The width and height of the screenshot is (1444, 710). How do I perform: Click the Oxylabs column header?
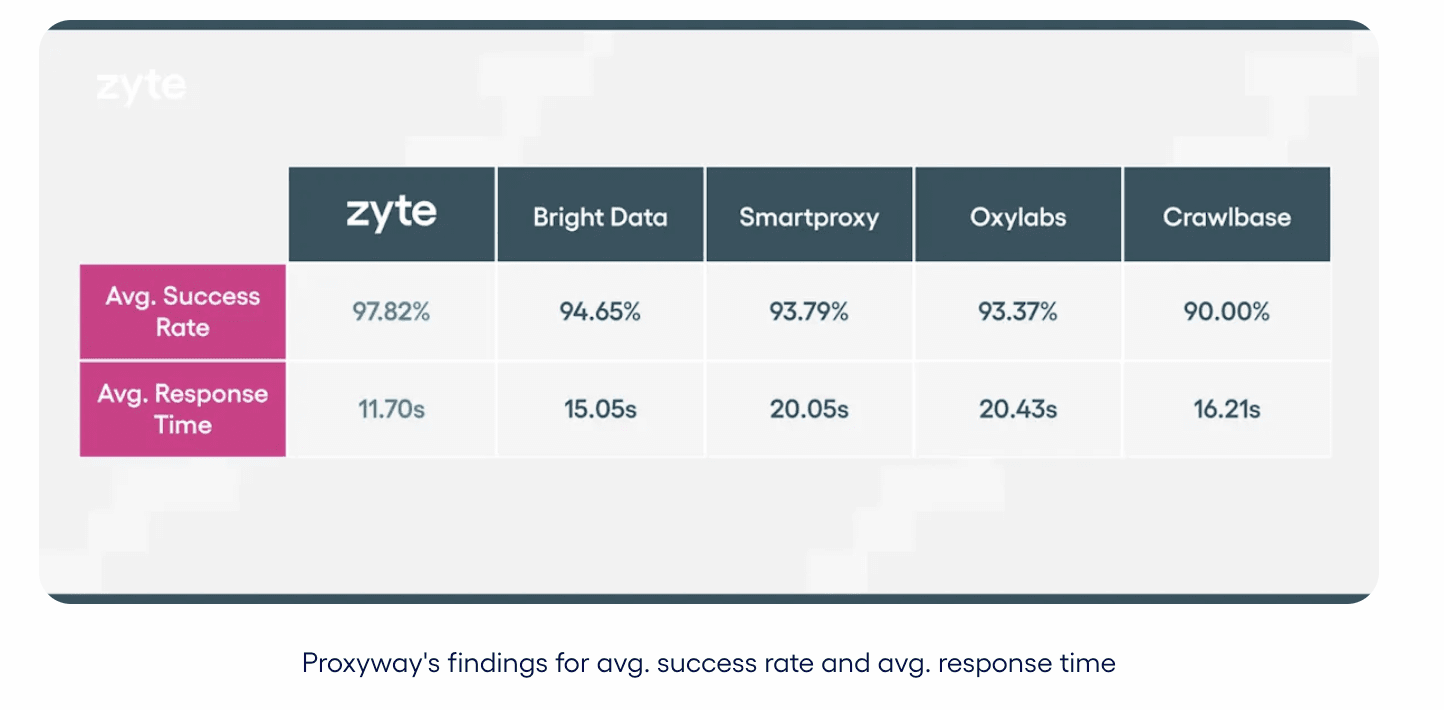(1018, 217)
